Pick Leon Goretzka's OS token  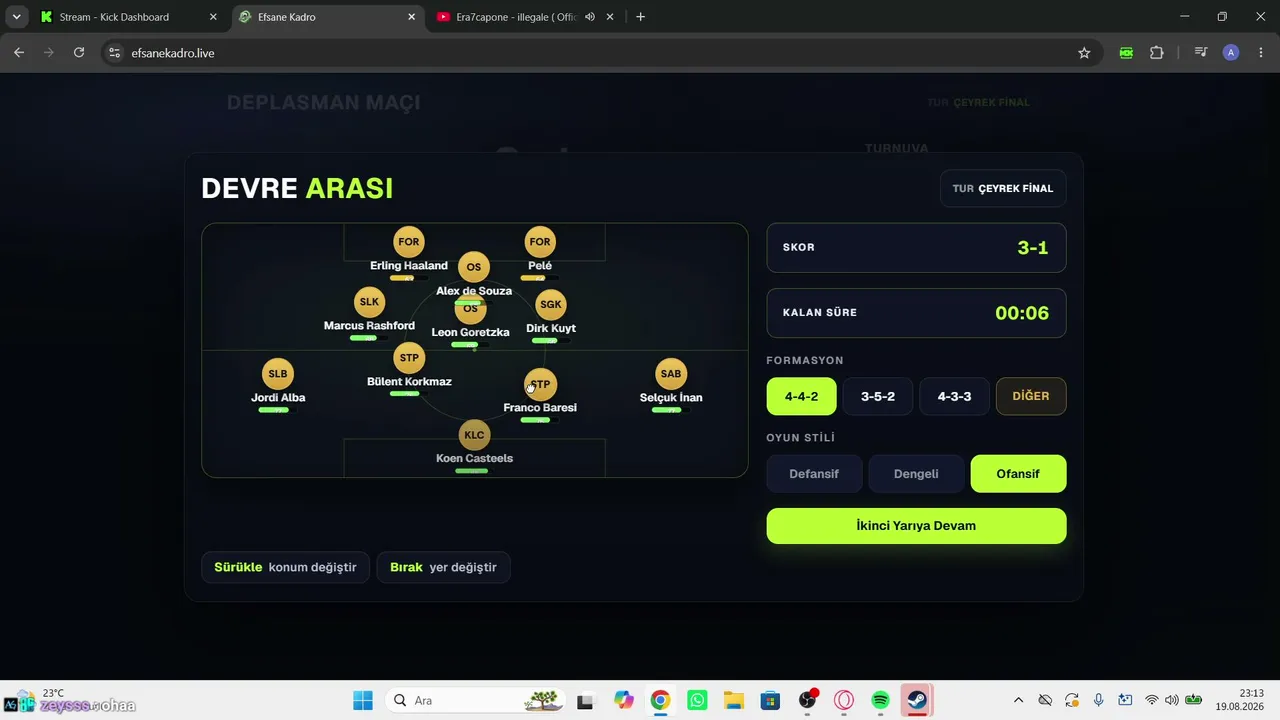471,308
